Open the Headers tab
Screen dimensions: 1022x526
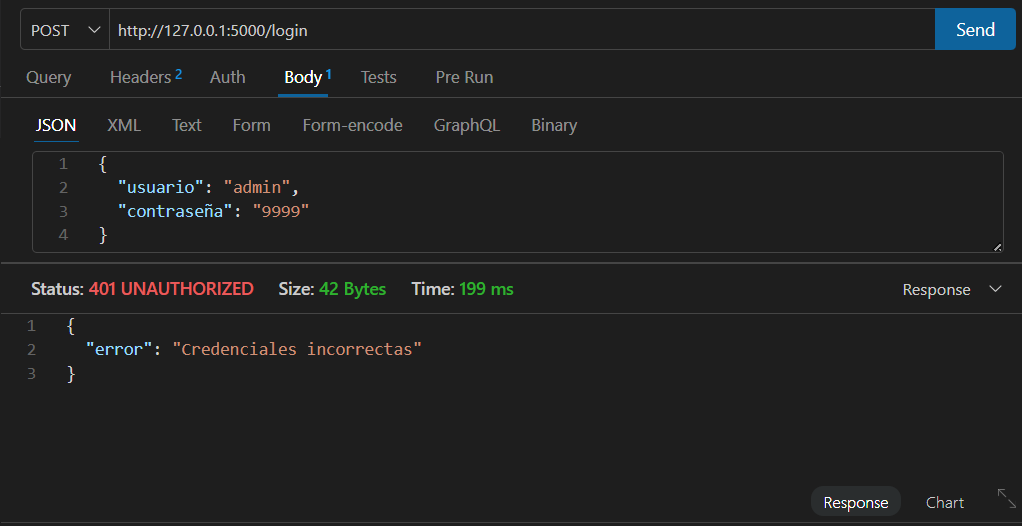(x=145, y=77)
